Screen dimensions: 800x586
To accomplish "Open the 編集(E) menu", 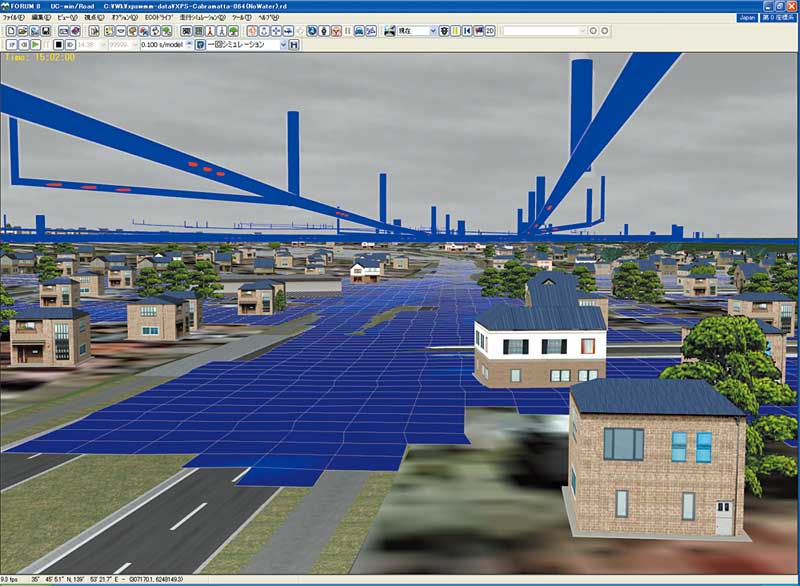I will [x=41, y=17].
